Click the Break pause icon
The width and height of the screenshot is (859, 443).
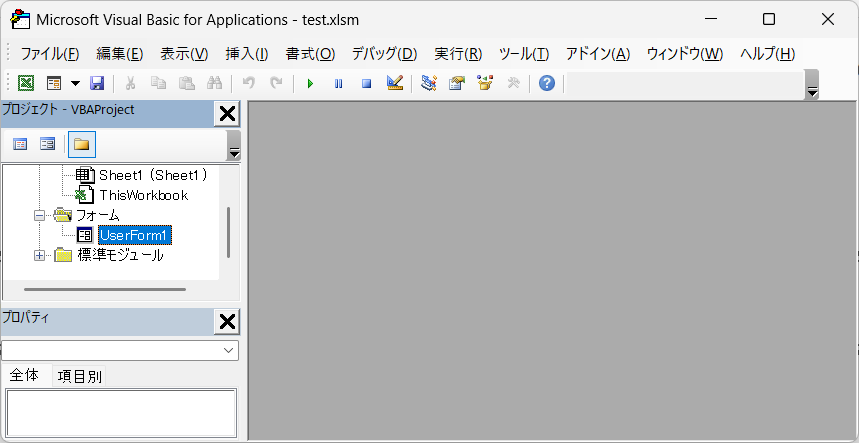339,83
